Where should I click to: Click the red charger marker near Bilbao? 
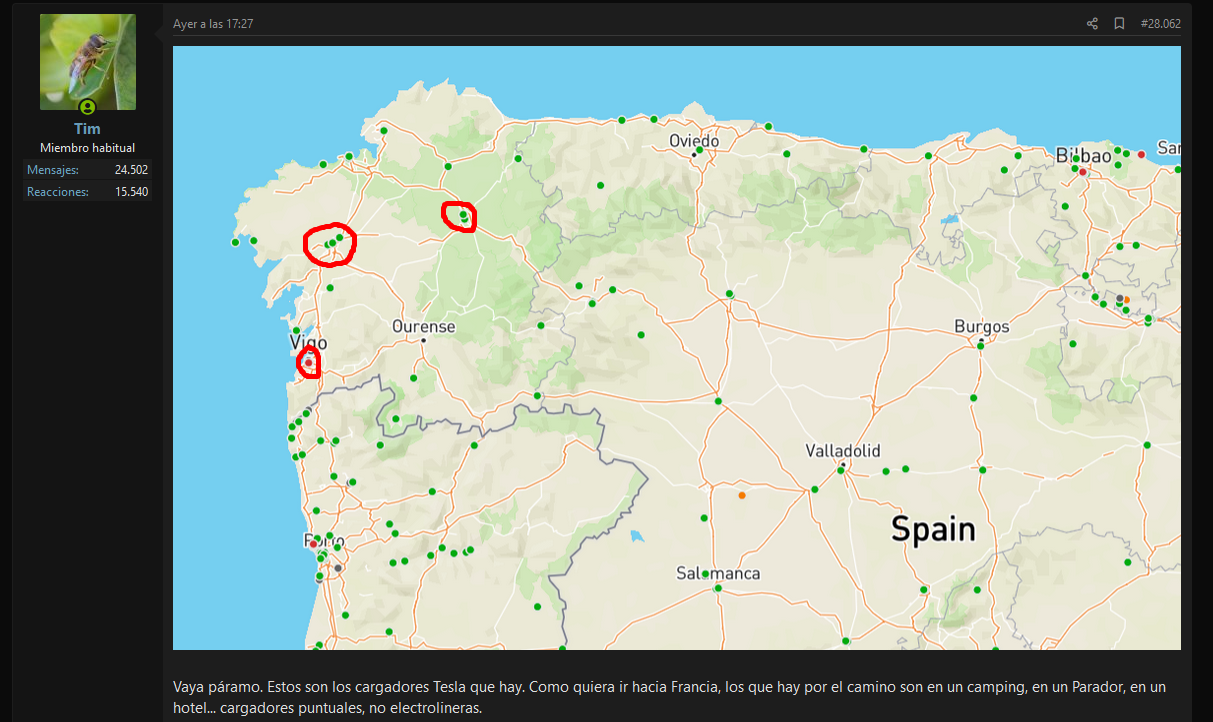[1082, 172]
